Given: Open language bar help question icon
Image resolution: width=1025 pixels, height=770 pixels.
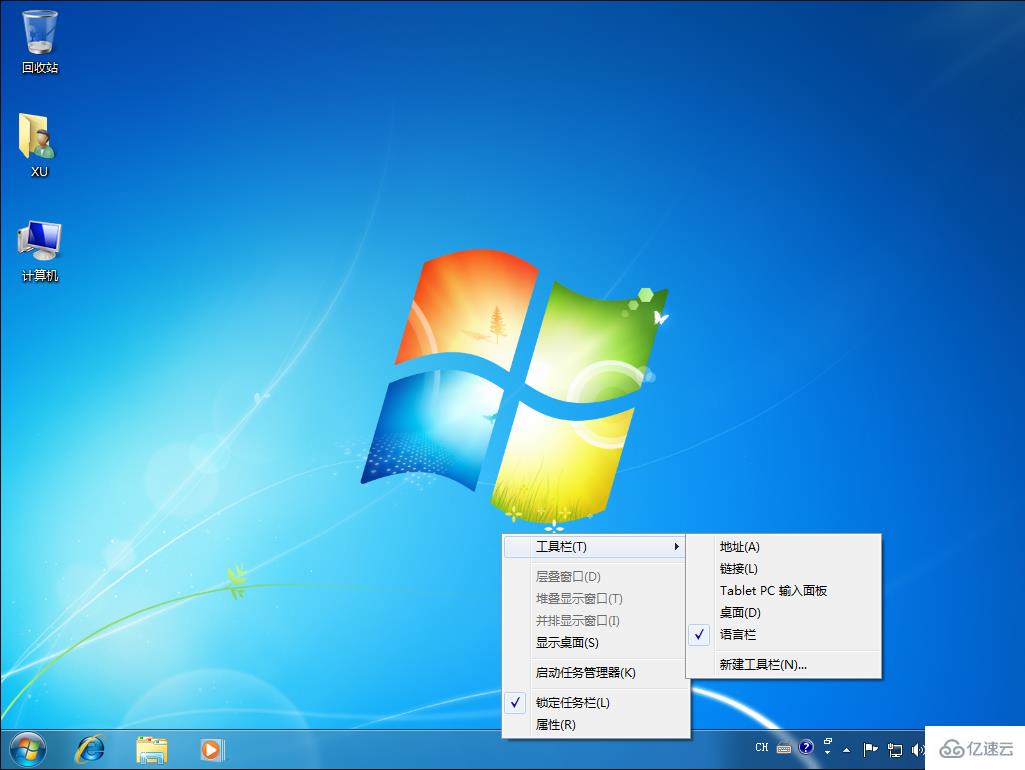Looking at the screenshot, I should point(806,746).
